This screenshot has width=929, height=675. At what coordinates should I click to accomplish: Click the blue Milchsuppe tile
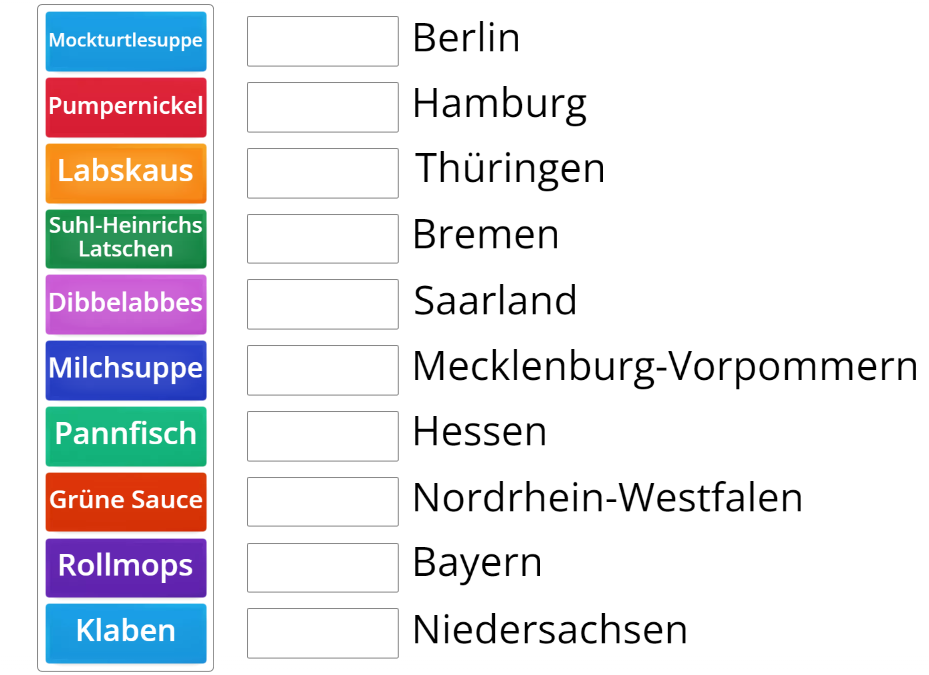pos(126,369)
